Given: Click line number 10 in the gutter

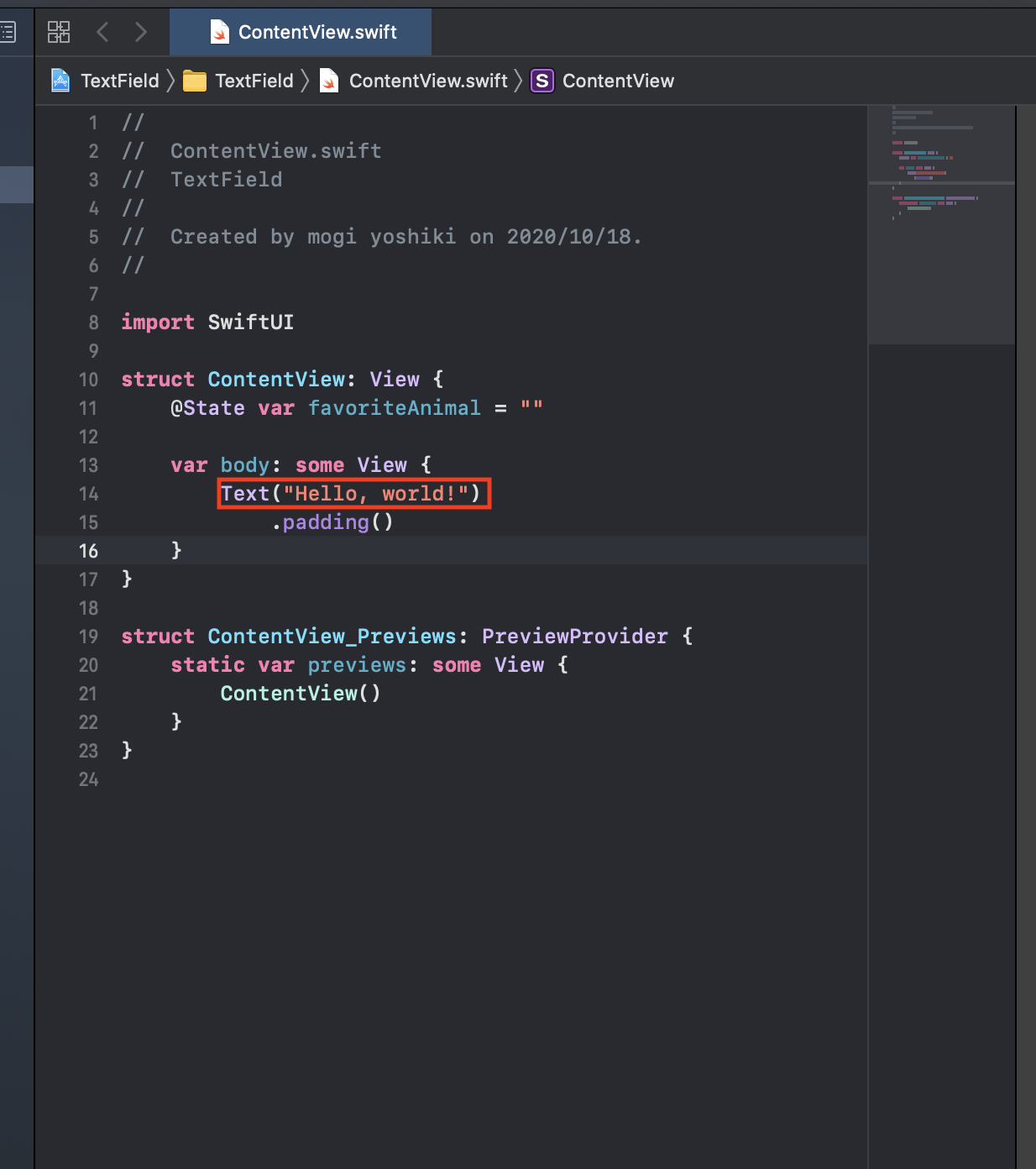Looking at the screenshot, I should (88, 380).
